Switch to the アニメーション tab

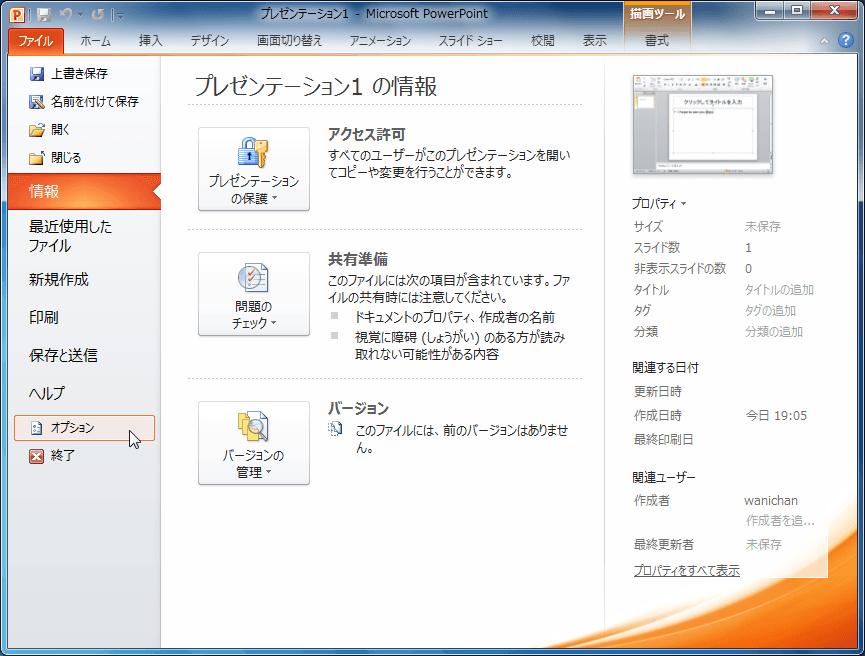point(380,41)
